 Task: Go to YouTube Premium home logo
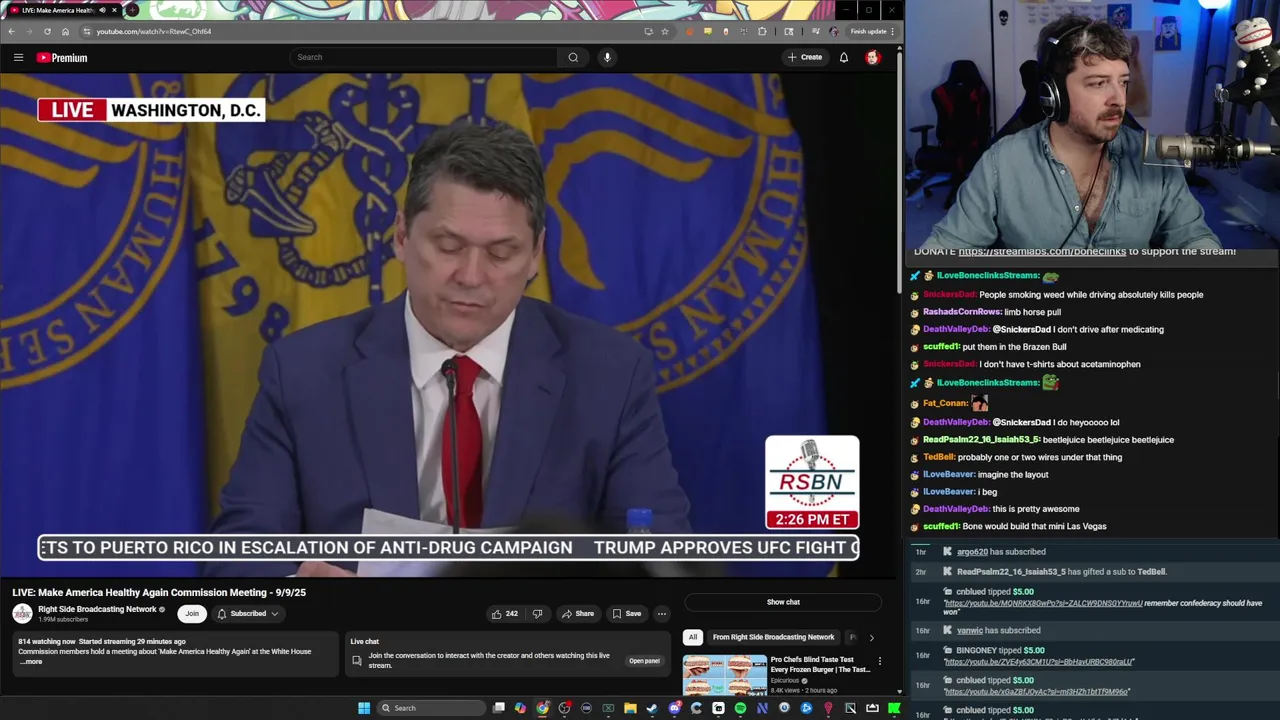click(62, 58)
